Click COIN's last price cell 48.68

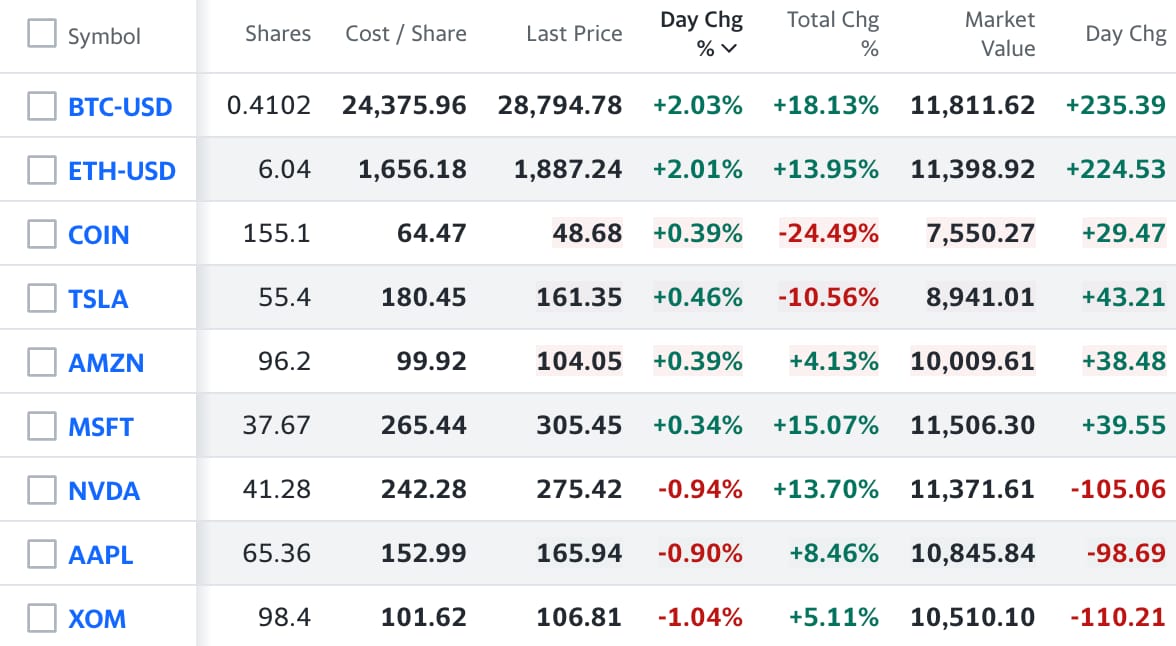(587, 234)
